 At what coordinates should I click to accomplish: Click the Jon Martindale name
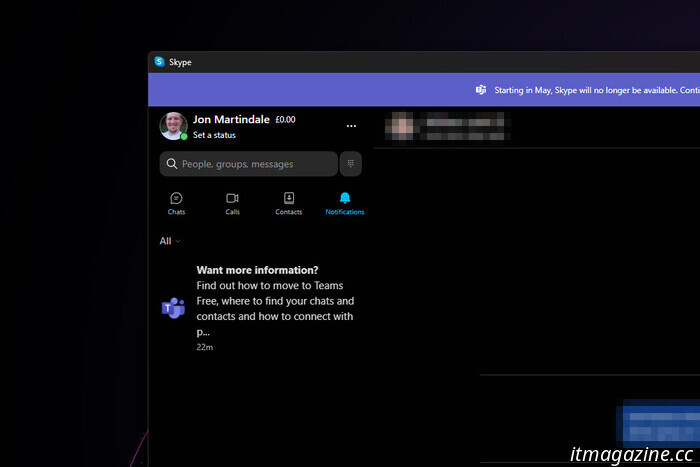point(231,119)
